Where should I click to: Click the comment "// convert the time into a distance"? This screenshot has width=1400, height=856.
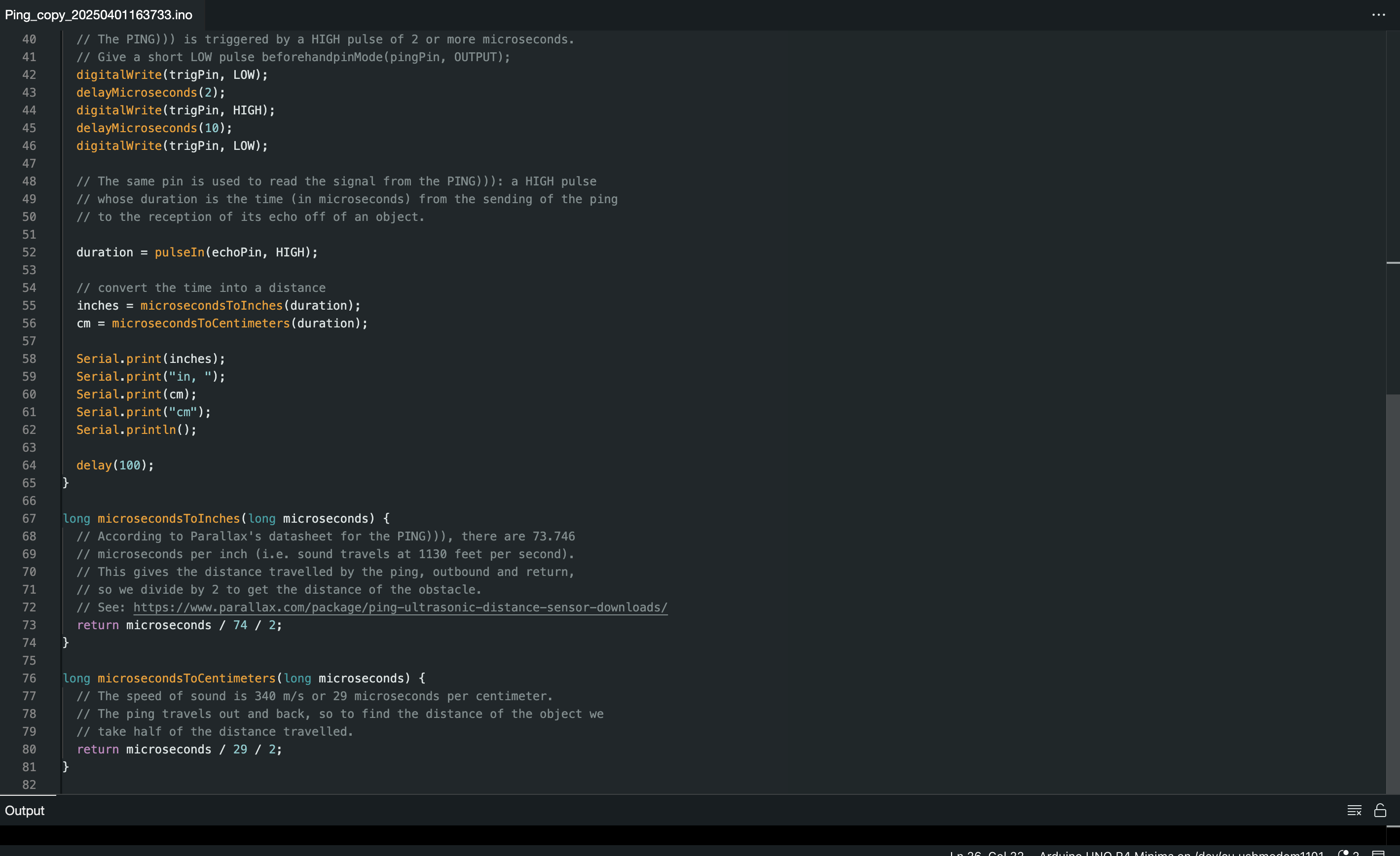coord(201,288)
